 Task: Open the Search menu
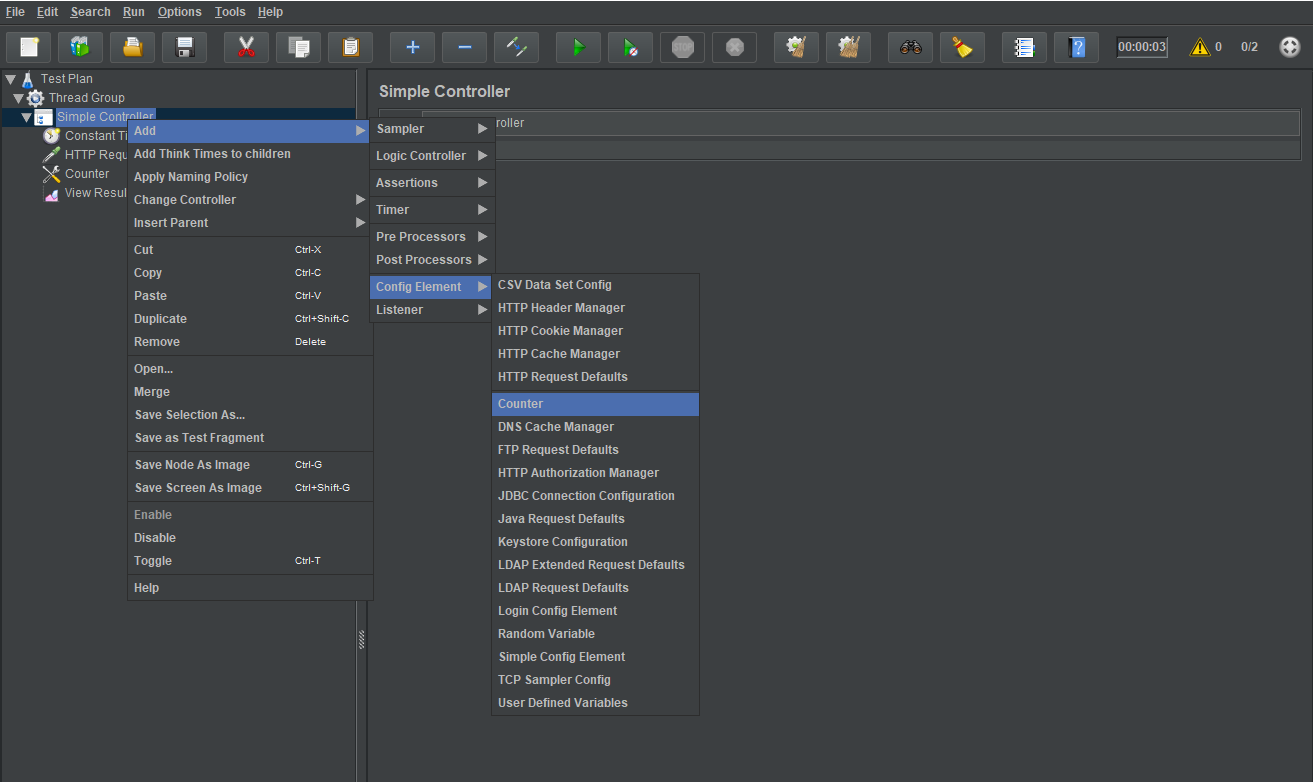(x=90, y=12)
